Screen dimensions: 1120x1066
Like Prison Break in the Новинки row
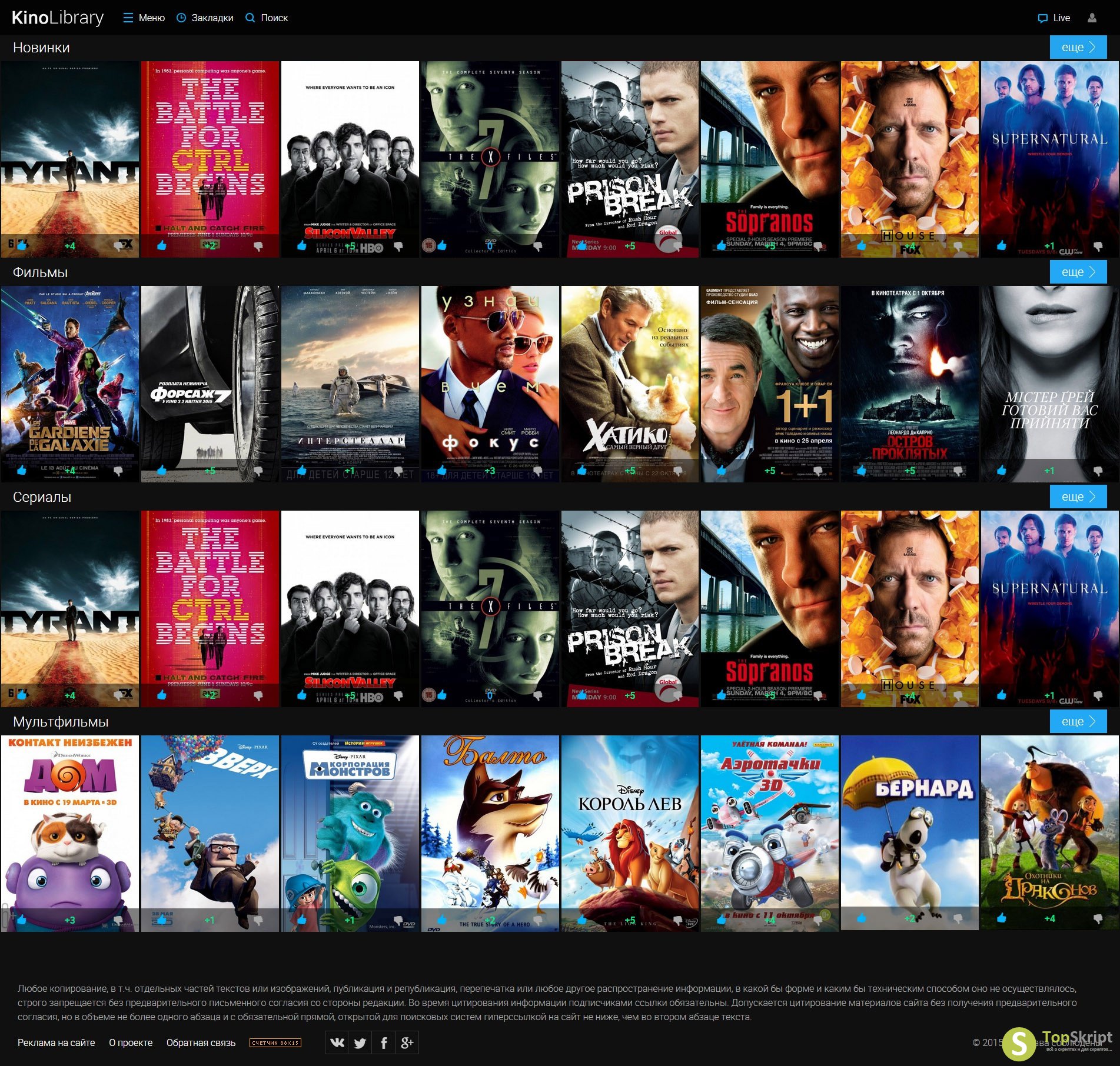coord(582,246)
